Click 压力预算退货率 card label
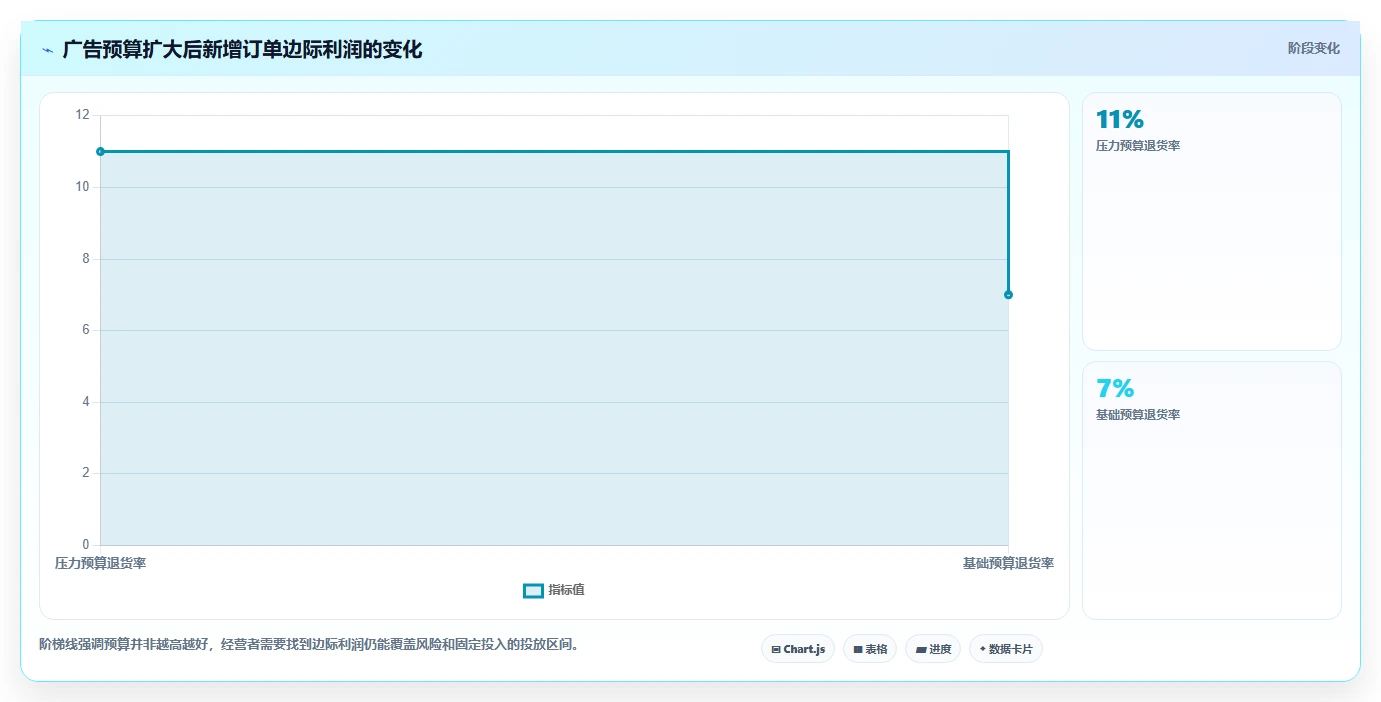This screenshot has height=702, width=1381. [1138, 146]
